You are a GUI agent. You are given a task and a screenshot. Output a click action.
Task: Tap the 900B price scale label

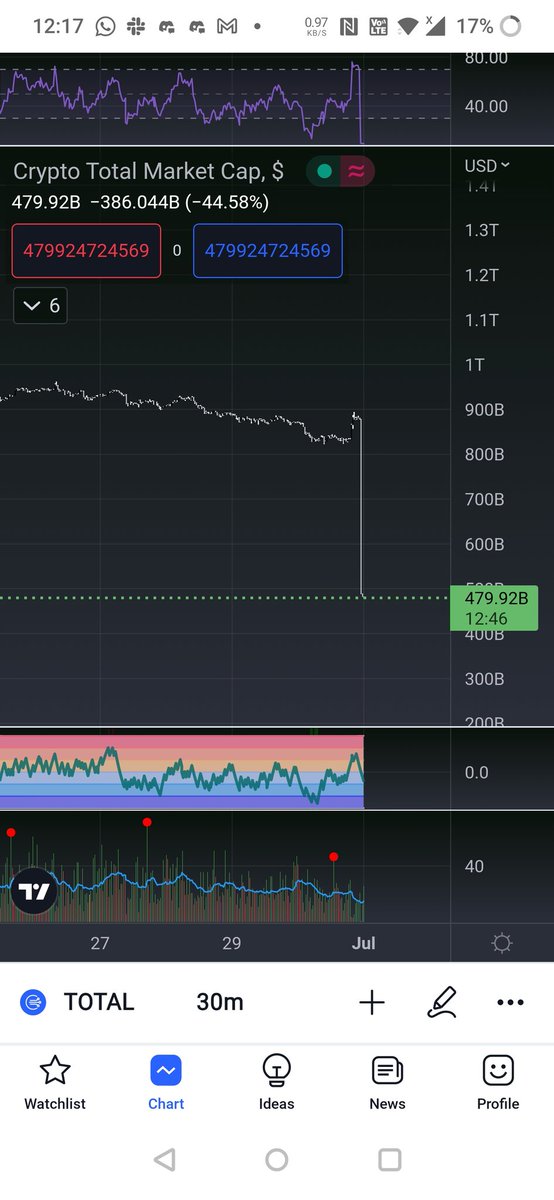[482, 410]
